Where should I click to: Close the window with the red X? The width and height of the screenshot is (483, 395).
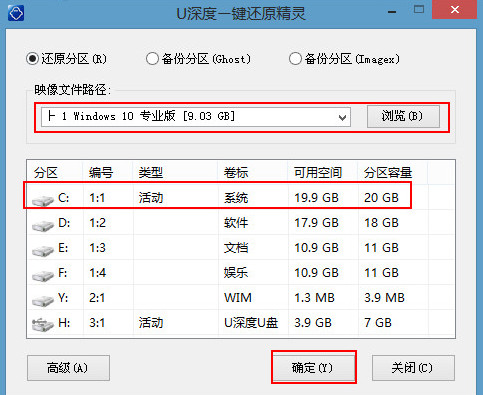pyautogui.click(x=454, y=10)
